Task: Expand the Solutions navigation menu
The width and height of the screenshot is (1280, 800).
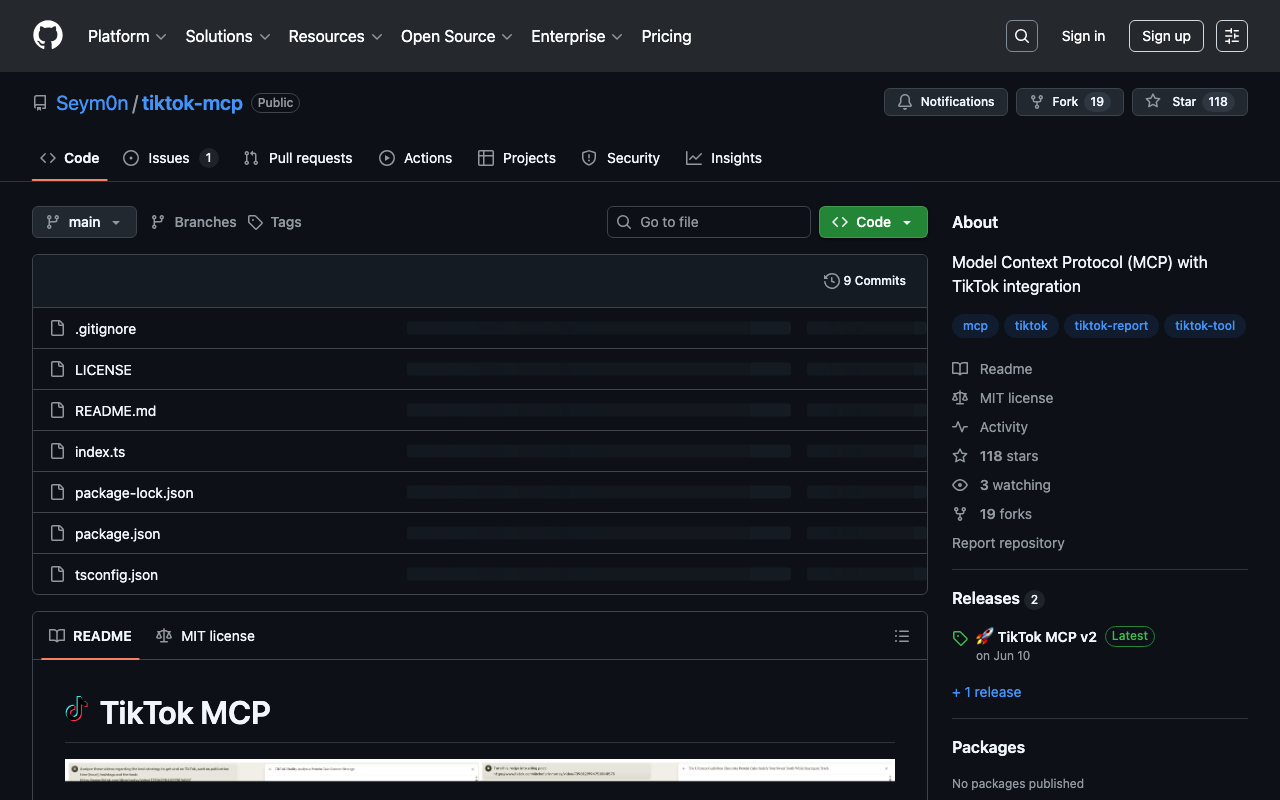Action: [x=227, y=36]
